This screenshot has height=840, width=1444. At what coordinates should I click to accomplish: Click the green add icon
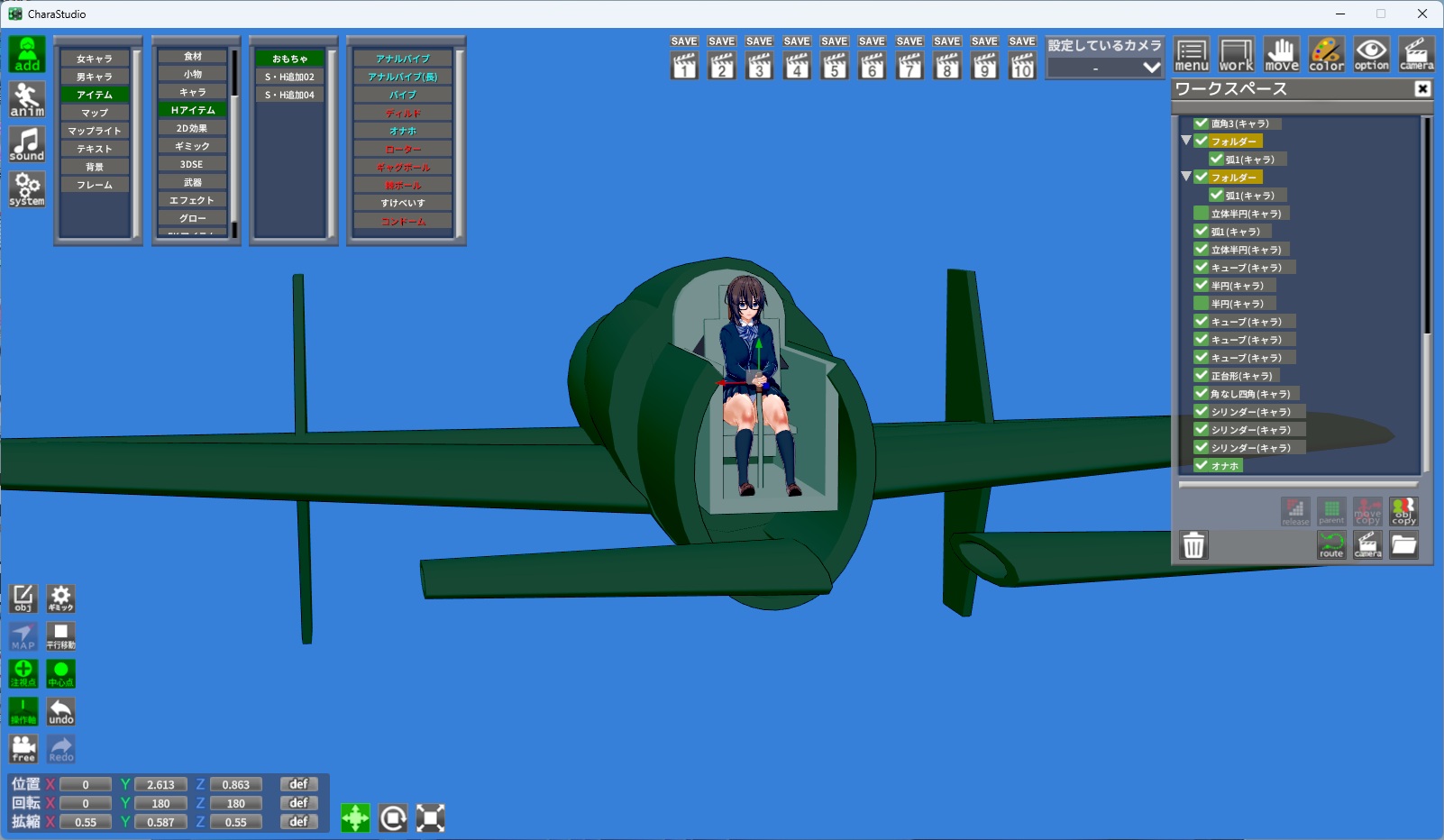[x=27, y=54]
